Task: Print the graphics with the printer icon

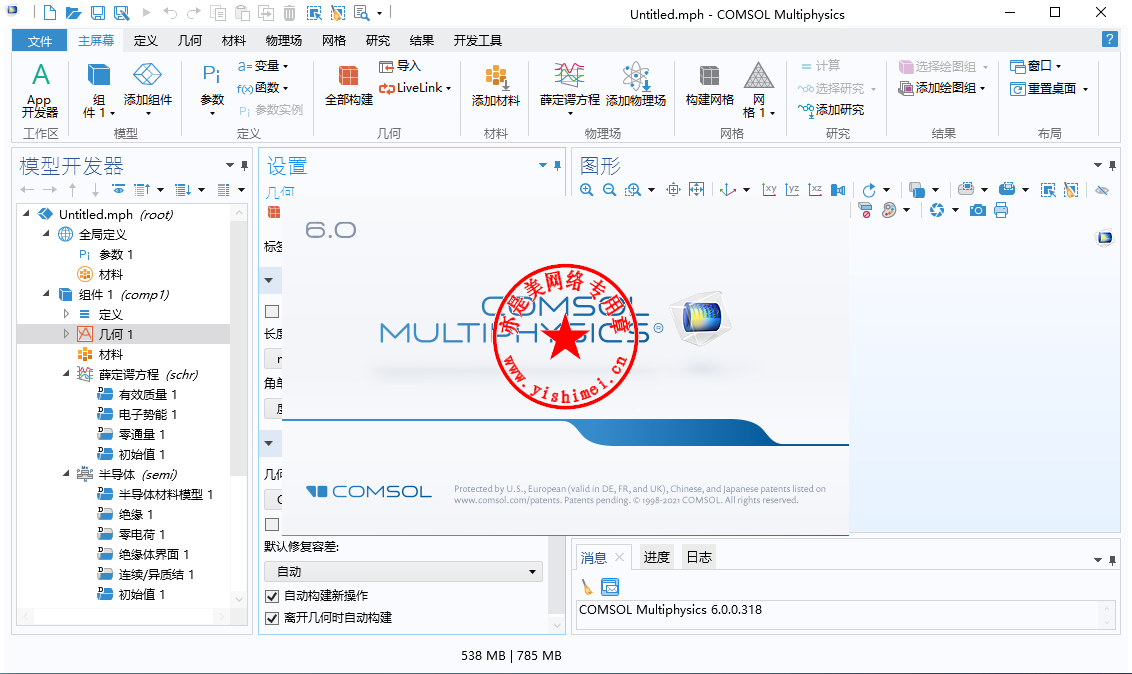Action: pos(1001,210)
